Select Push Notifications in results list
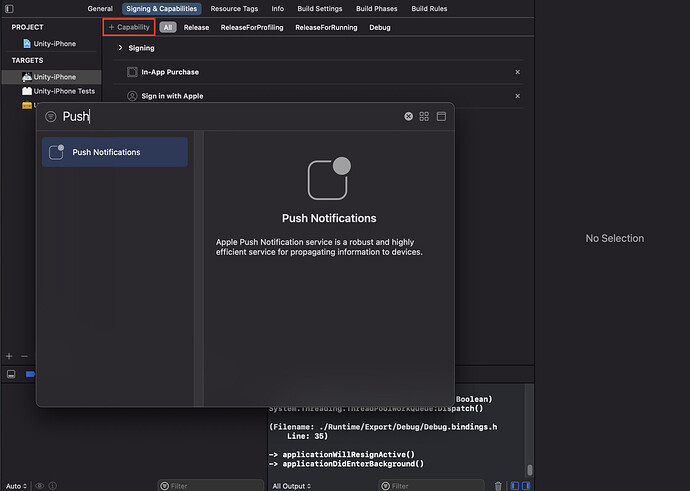This screenshot has height=491, width=690. pos(115,152)
